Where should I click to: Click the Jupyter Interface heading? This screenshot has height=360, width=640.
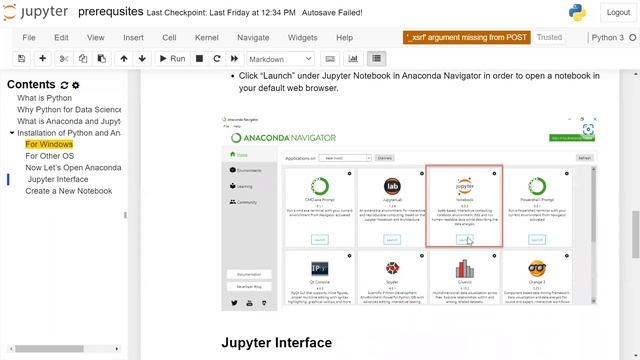coord(276,342)
